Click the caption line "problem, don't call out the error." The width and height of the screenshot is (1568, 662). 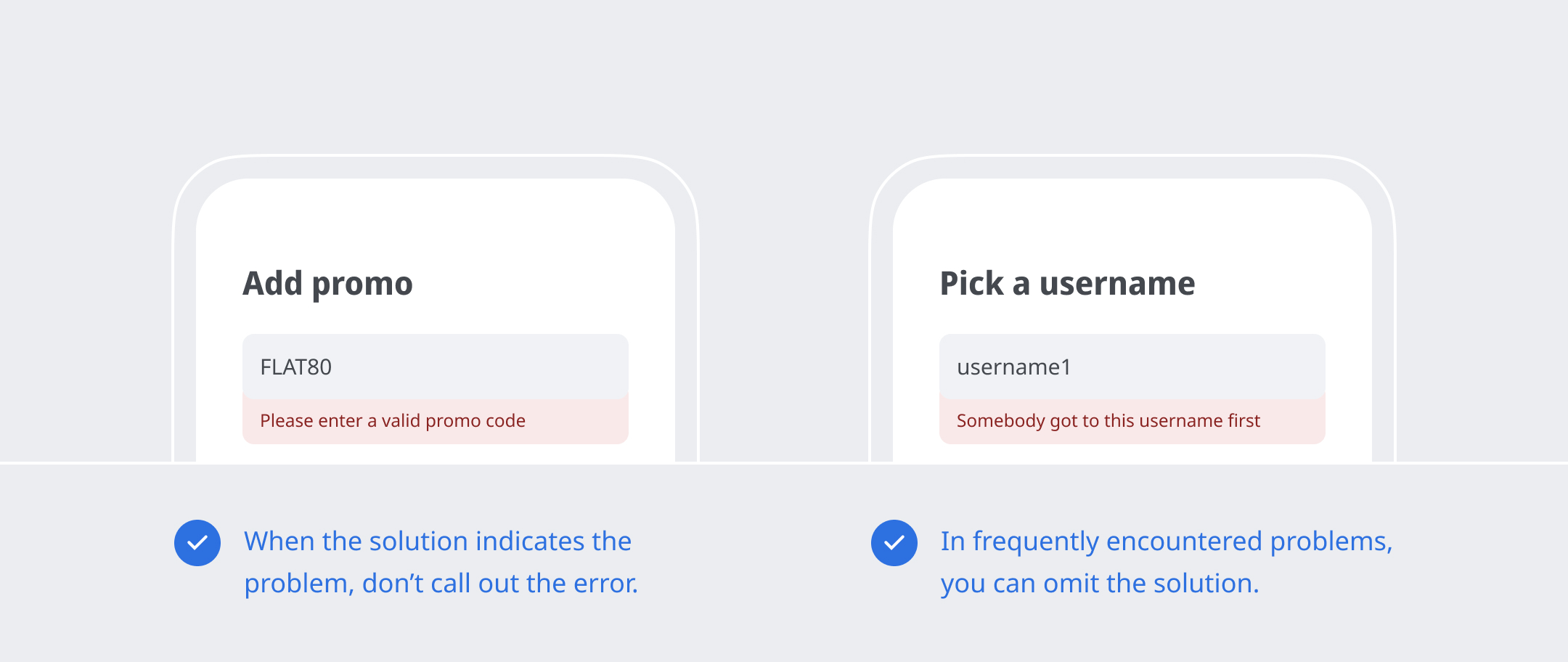coord(441,584)
